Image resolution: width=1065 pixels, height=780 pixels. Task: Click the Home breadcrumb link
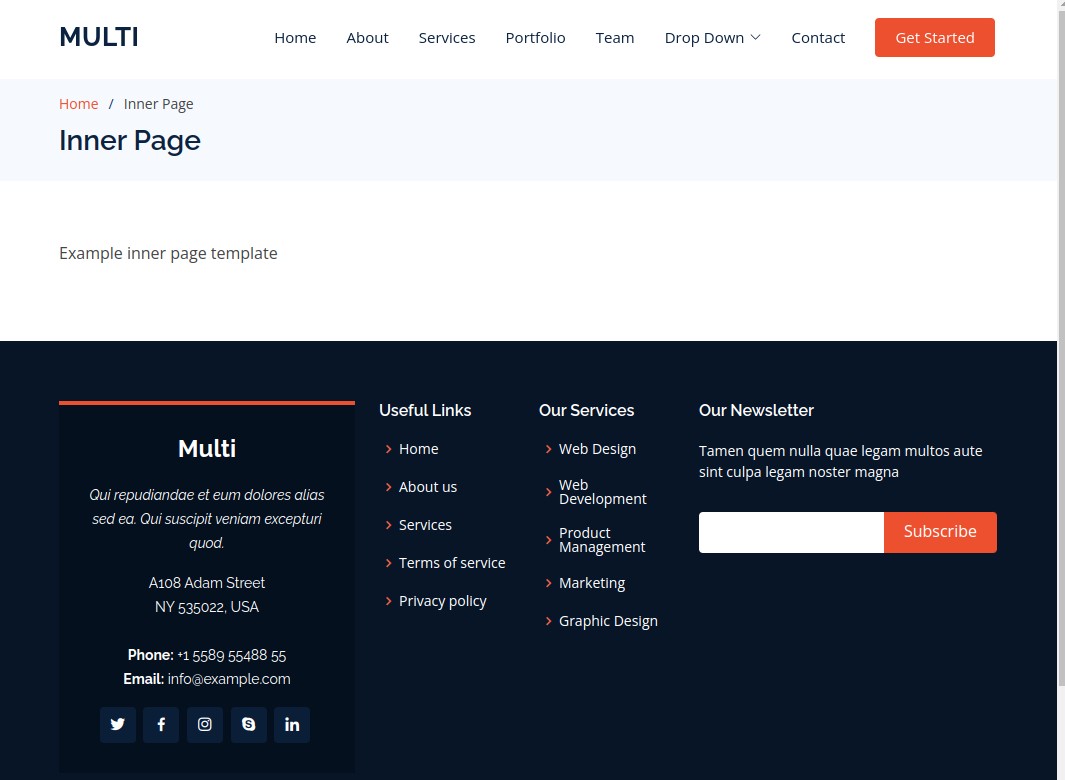[78, 104]
